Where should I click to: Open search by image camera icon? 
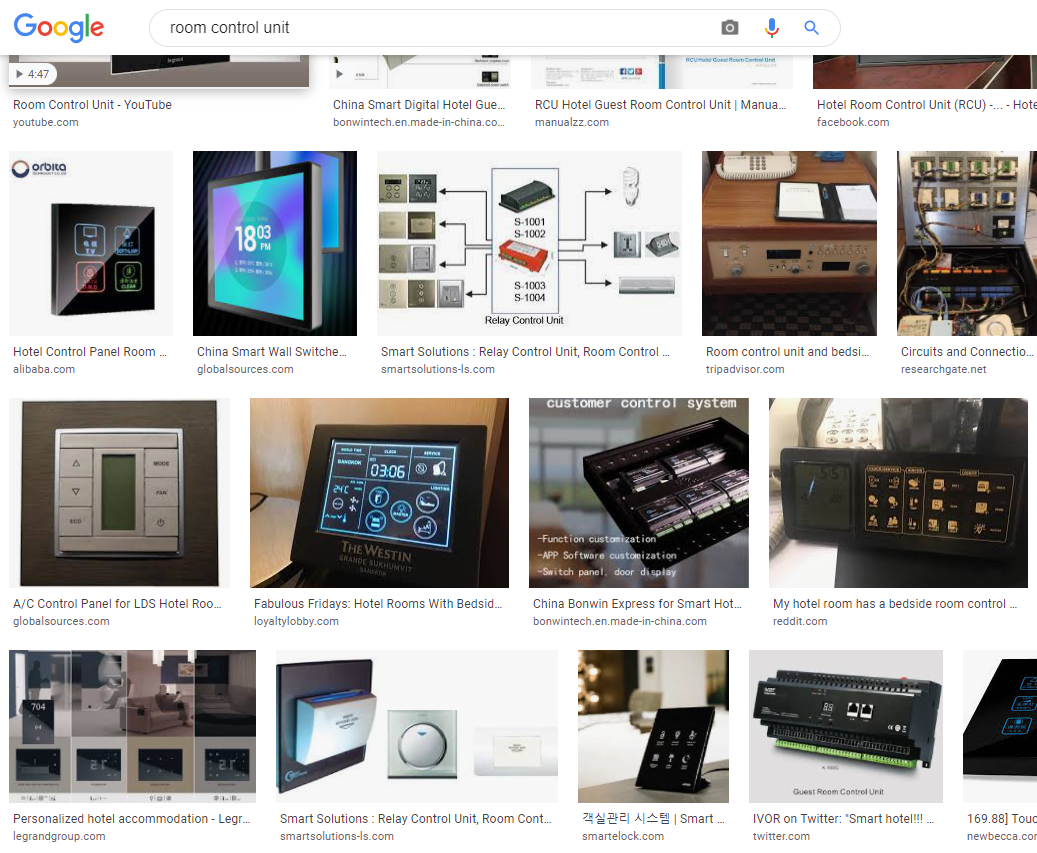(729, 28)
